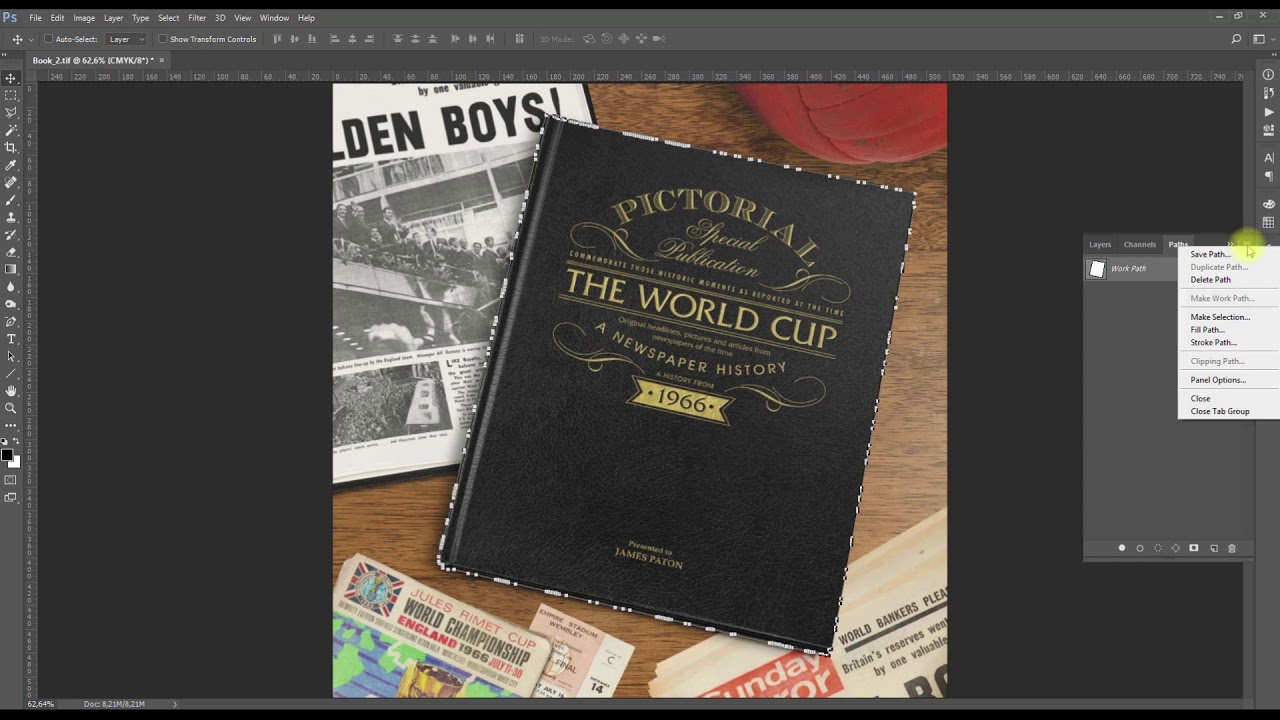Select the Dodge tool
The image size is (1280, 720).
coord(11,304)
